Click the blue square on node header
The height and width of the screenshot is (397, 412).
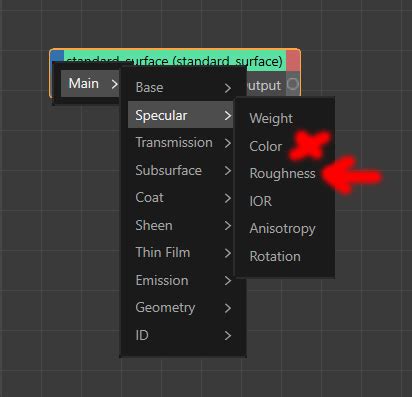pyautogui.click(x=57, y=56)
